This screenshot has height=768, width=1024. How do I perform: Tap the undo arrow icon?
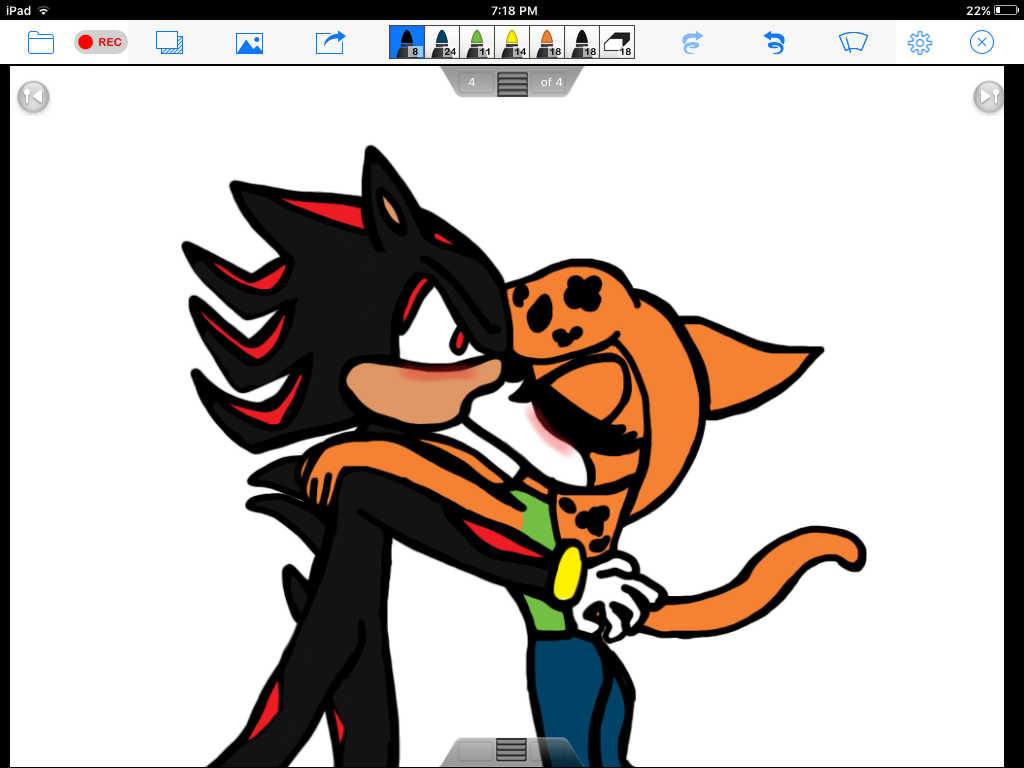tap(774, 43)
